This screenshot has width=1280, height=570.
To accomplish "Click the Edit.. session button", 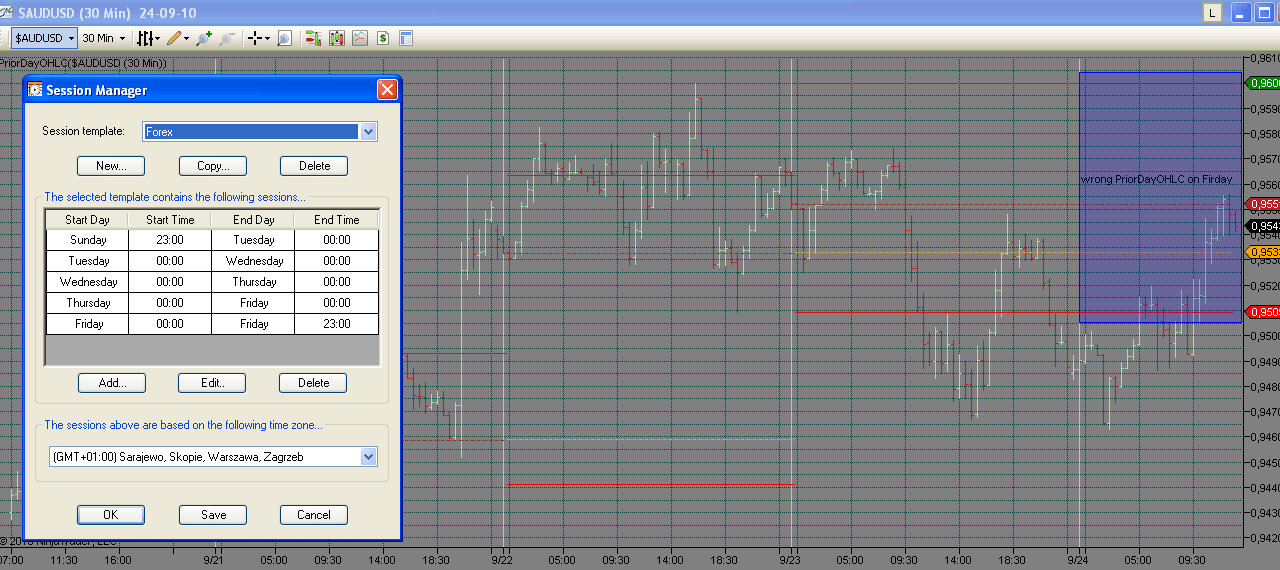I will coord(212,383).
